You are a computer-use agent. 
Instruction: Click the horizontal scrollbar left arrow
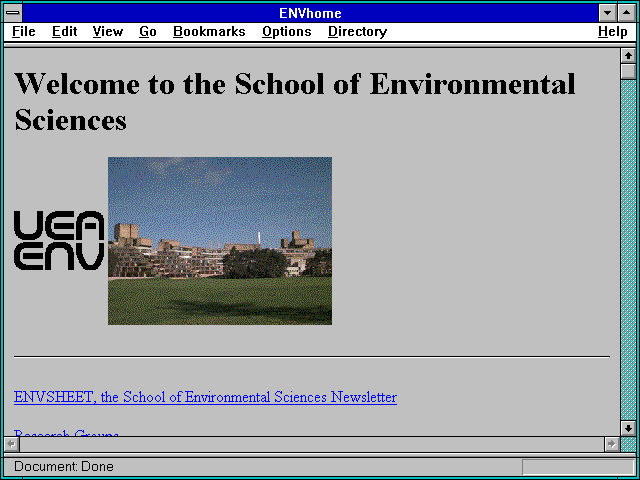click(x=12, y=444)
